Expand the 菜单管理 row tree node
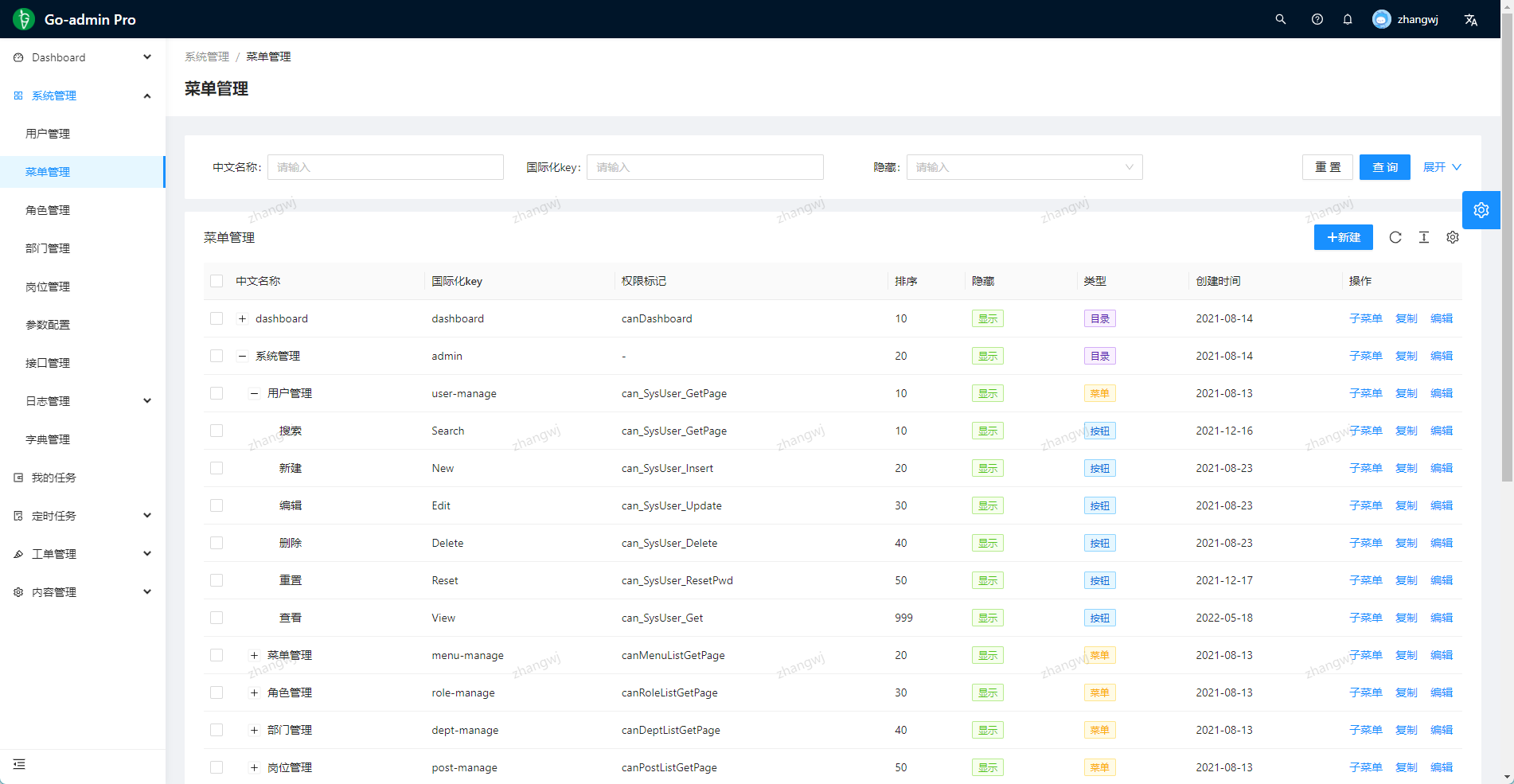The width and height of the screenshot is (1514, 784). coord(254,655)
